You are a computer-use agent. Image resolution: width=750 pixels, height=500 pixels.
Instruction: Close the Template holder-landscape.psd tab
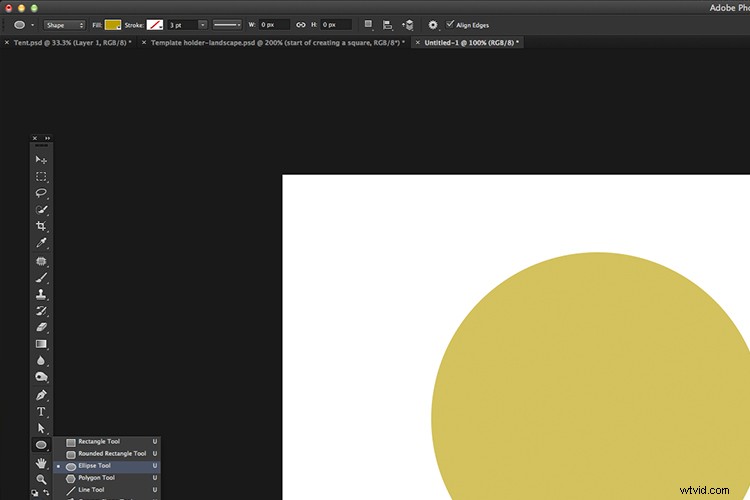pos(143,43)
